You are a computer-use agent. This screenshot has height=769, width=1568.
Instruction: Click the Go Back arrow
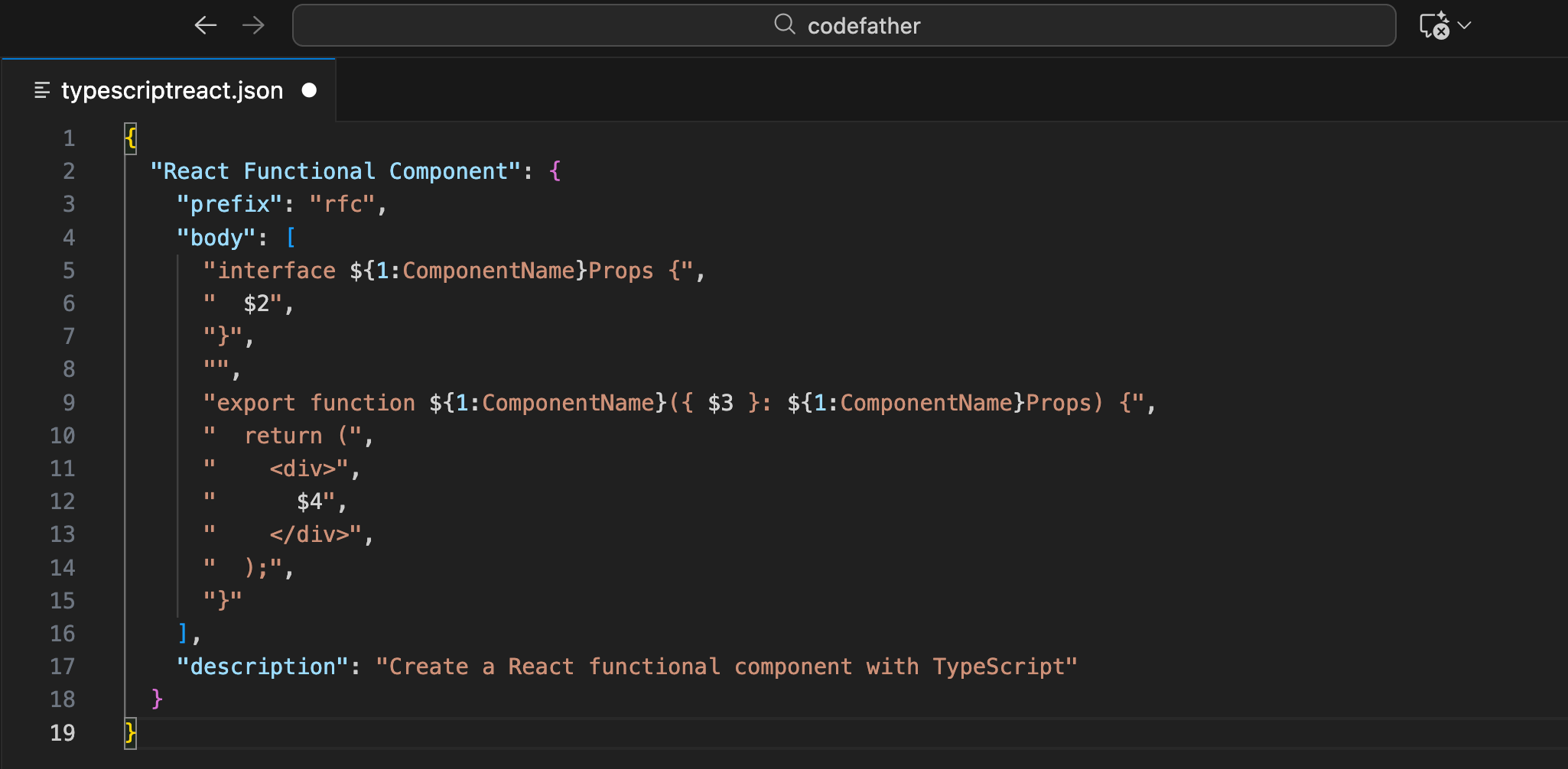click(x=205, y=25)
